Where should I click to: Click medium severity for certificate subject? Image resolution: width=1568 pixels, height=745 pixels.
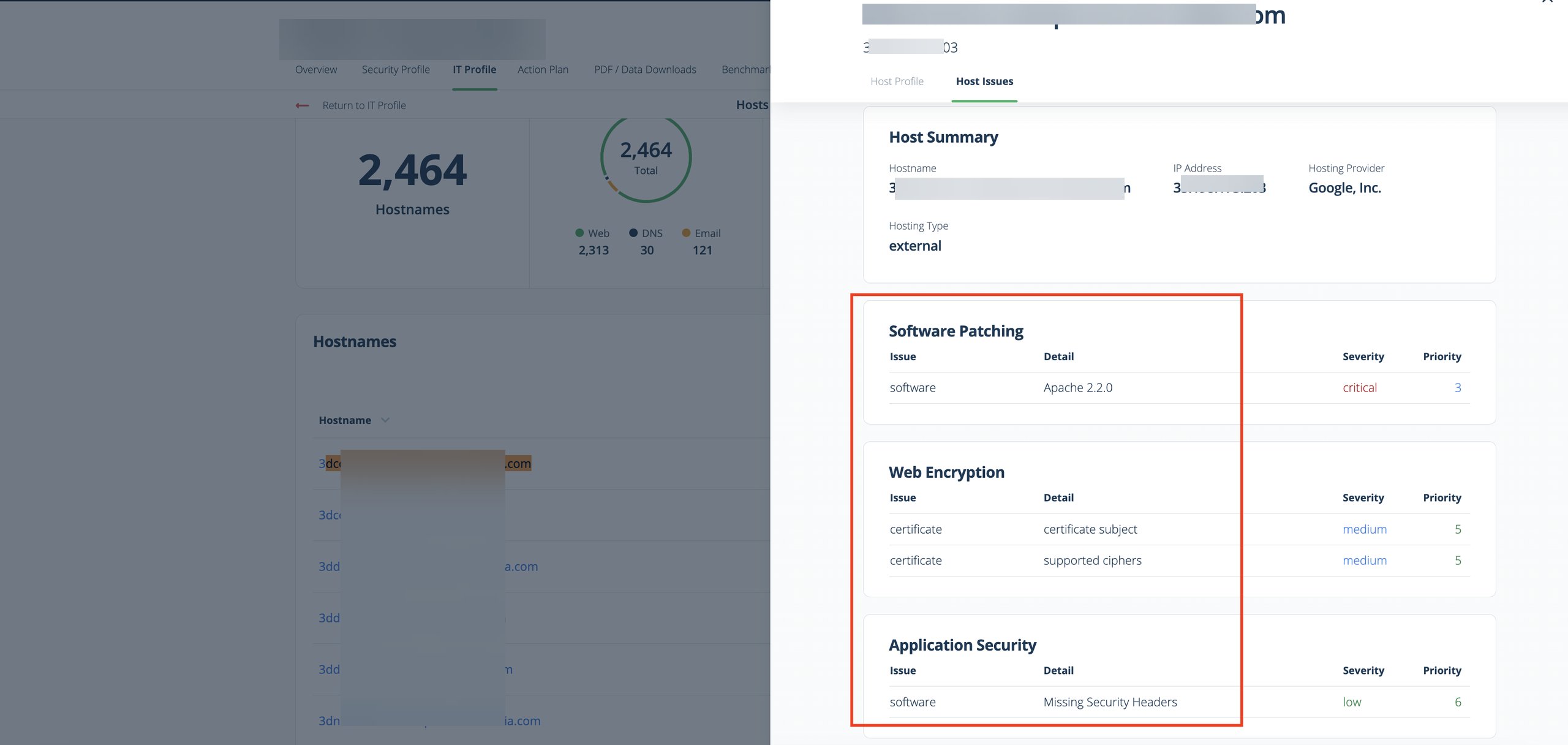click(1365, 529)
